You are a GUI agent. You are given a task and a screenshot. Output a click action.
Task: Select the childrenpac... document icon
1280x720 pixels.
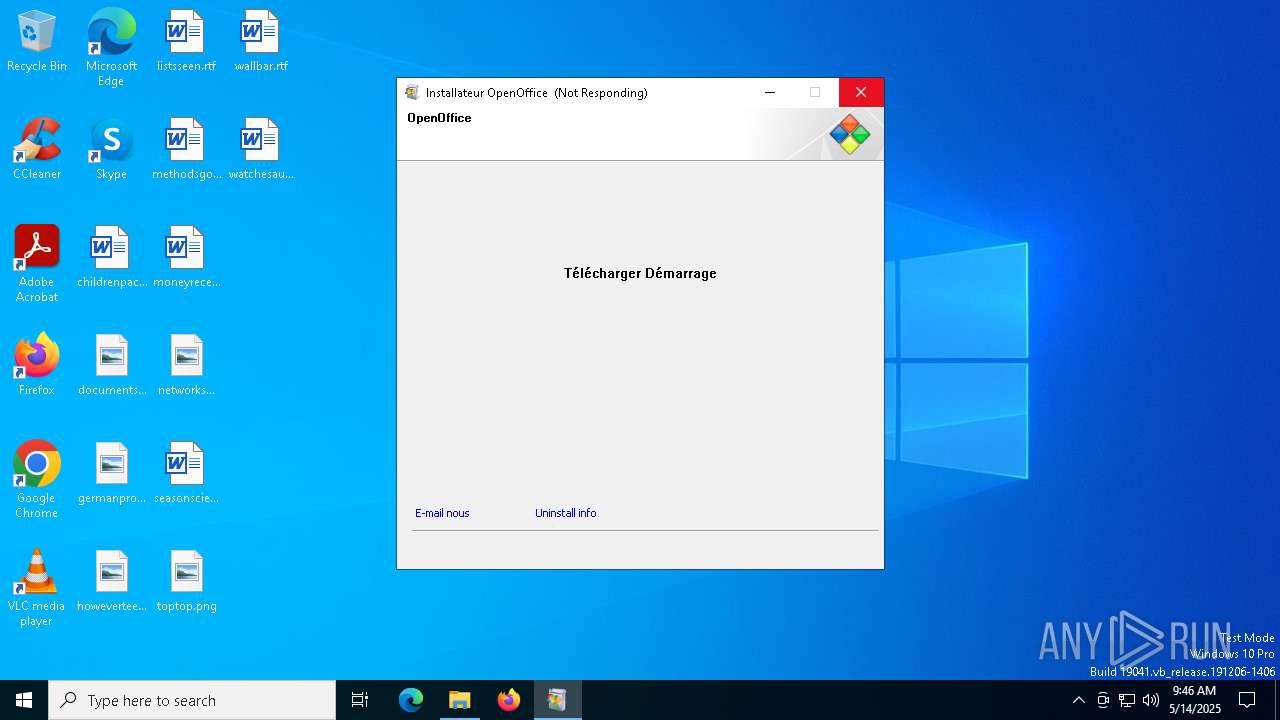(111, 258)
